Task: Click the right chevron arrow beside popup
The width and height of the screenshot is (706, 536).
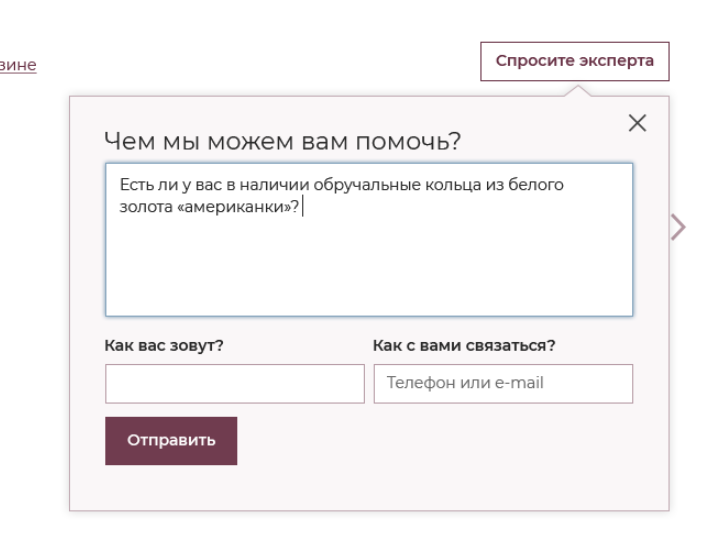Action: 679,227
